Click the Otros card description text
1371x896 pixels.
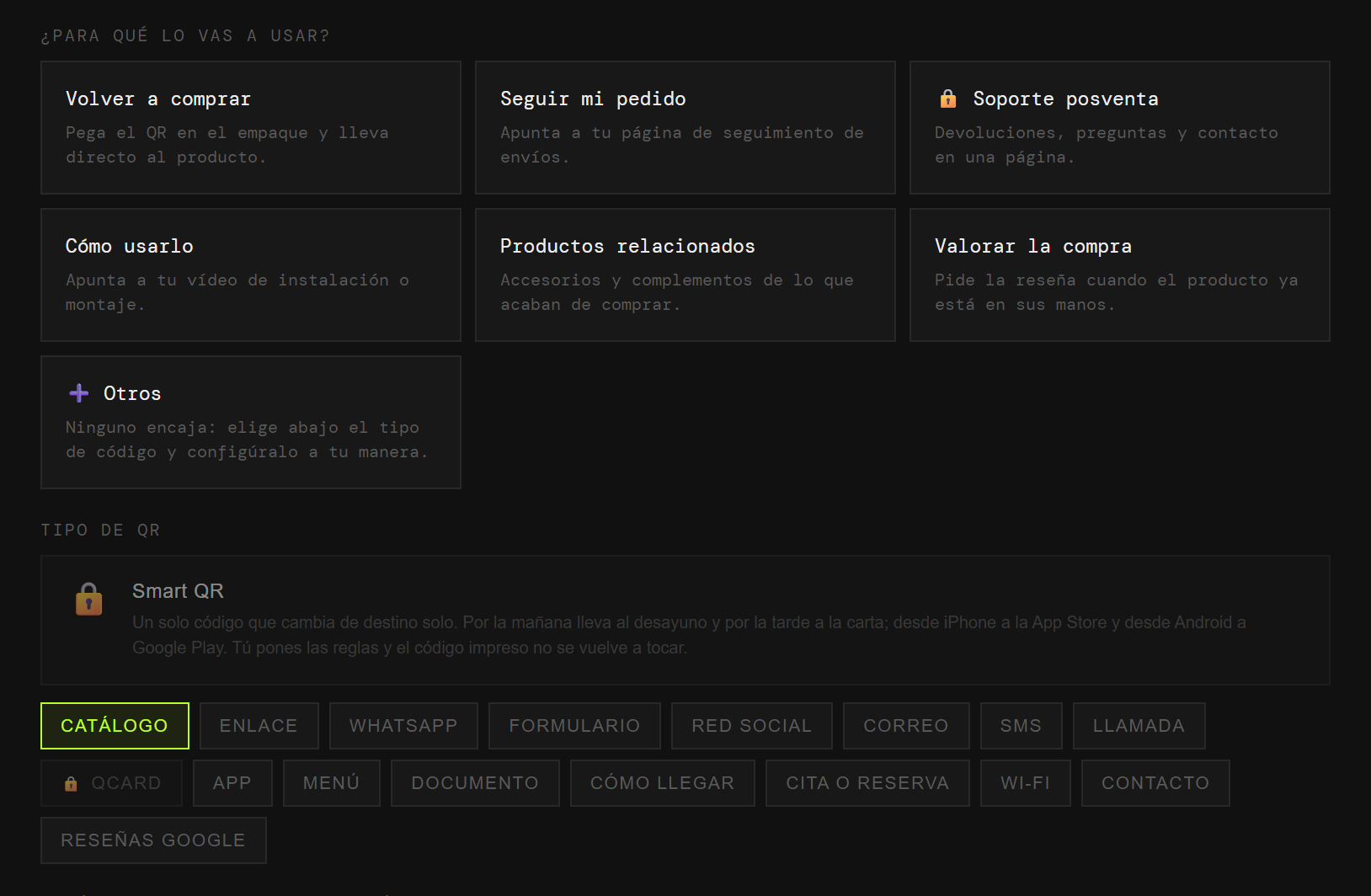tap(247, 440)
